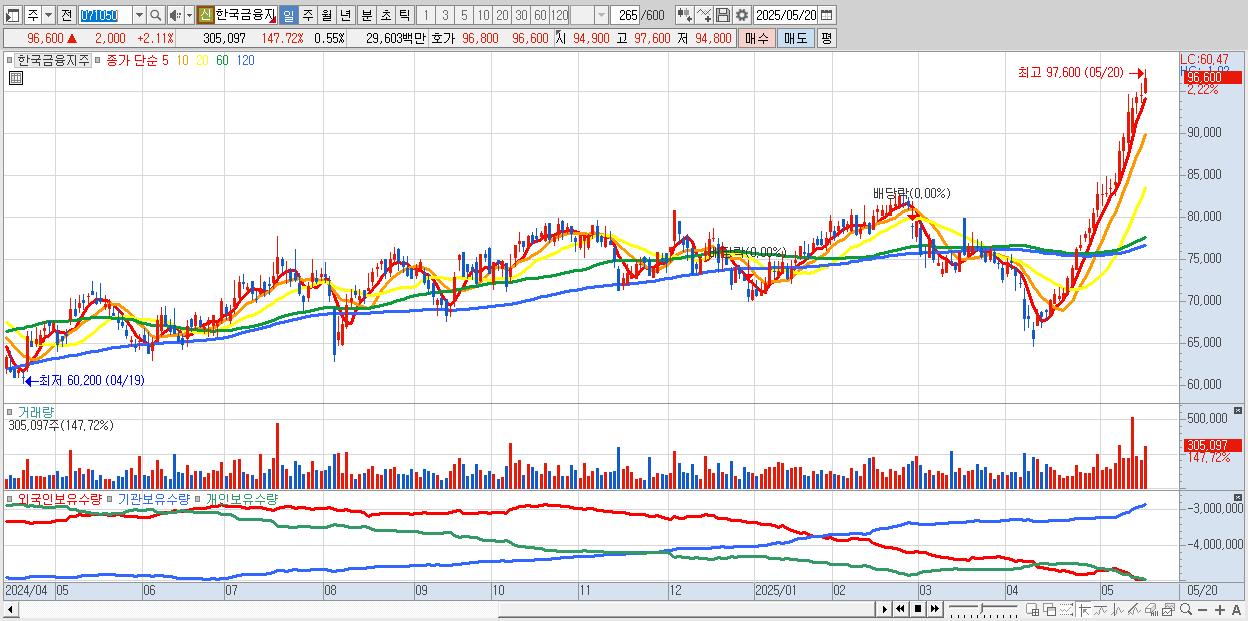Click the plus zoom-in icon at bottom right
The width and height of the screenshot is (1248, 621).
point(1220,609)
